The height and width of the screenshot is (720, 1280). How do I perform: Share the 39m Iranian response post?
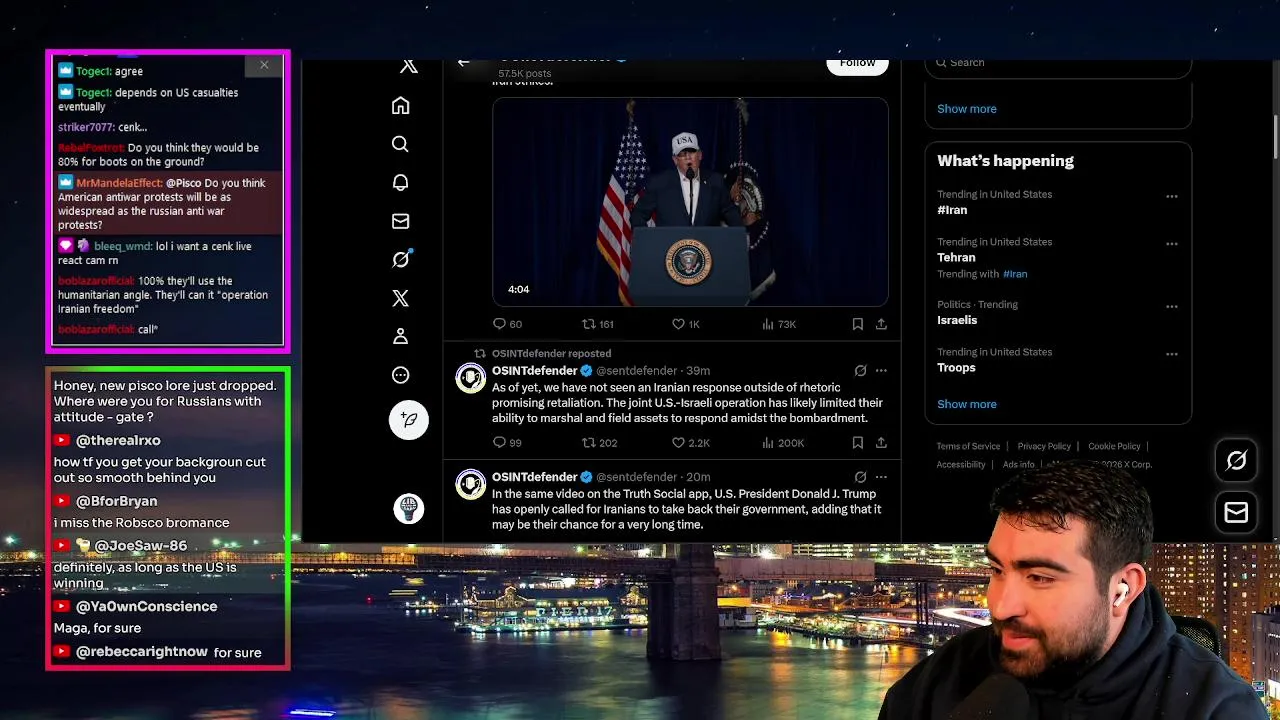pyautogui.click(x=881, y=443)
